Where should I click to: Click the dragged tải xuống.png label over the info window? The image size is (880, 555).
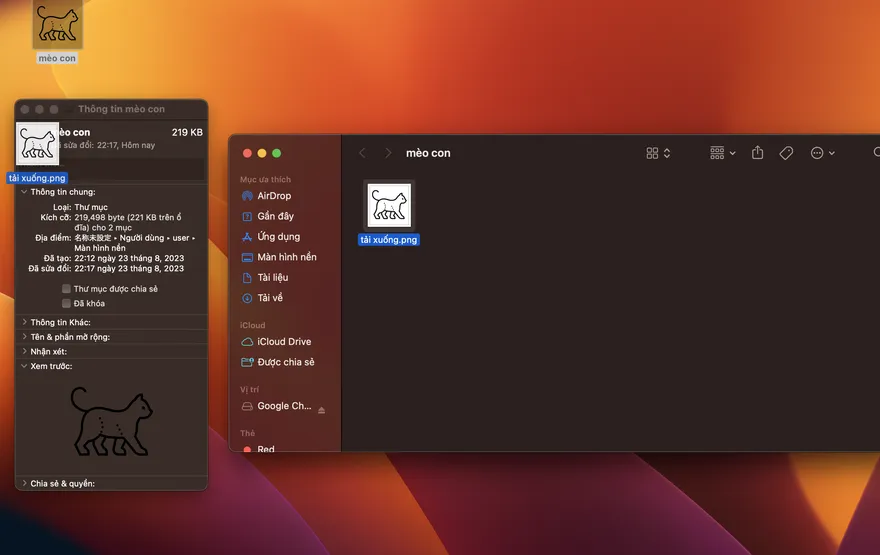coord(37,178)
